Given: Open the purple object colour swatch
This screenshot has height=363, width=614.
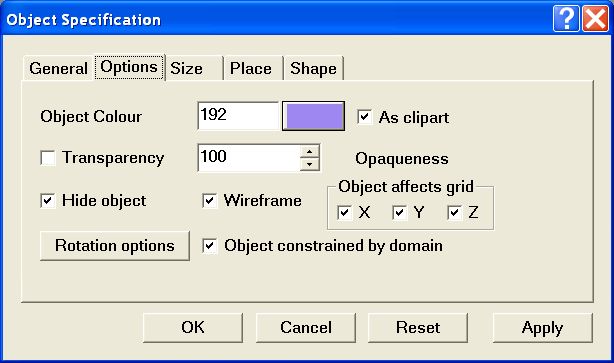Looking at the screenshot, I should point(314,116).
